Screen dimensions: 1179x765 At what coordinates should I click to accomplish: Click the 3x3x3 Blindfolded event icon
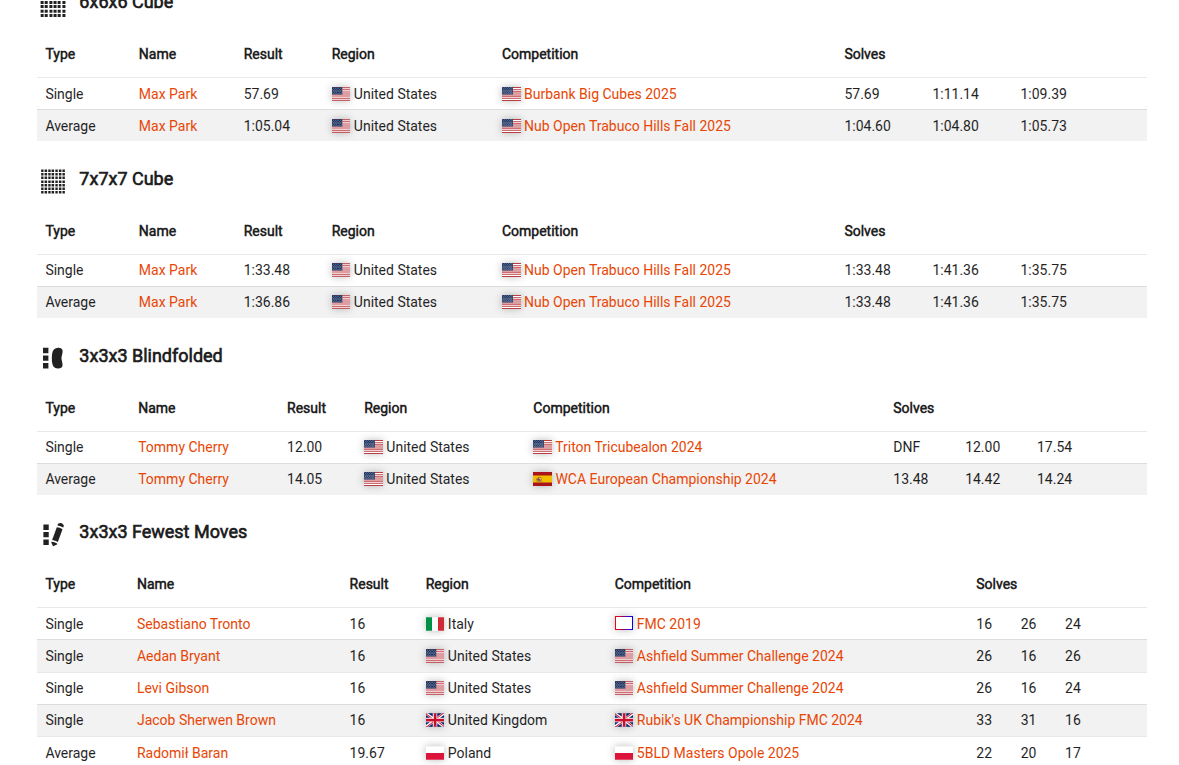(x=53, y=357)
